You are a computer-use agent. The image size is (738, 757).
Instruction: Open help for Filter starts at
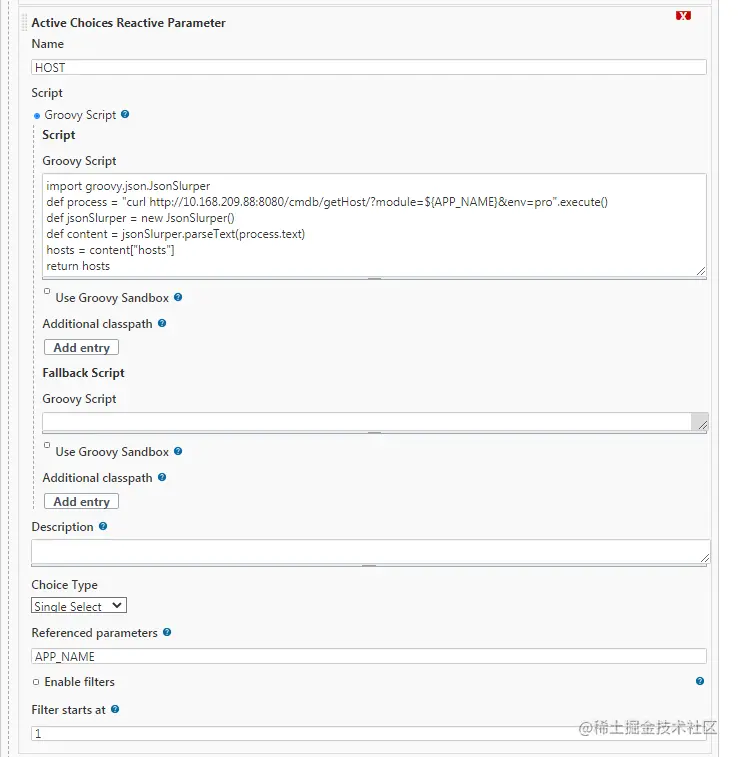115,709
